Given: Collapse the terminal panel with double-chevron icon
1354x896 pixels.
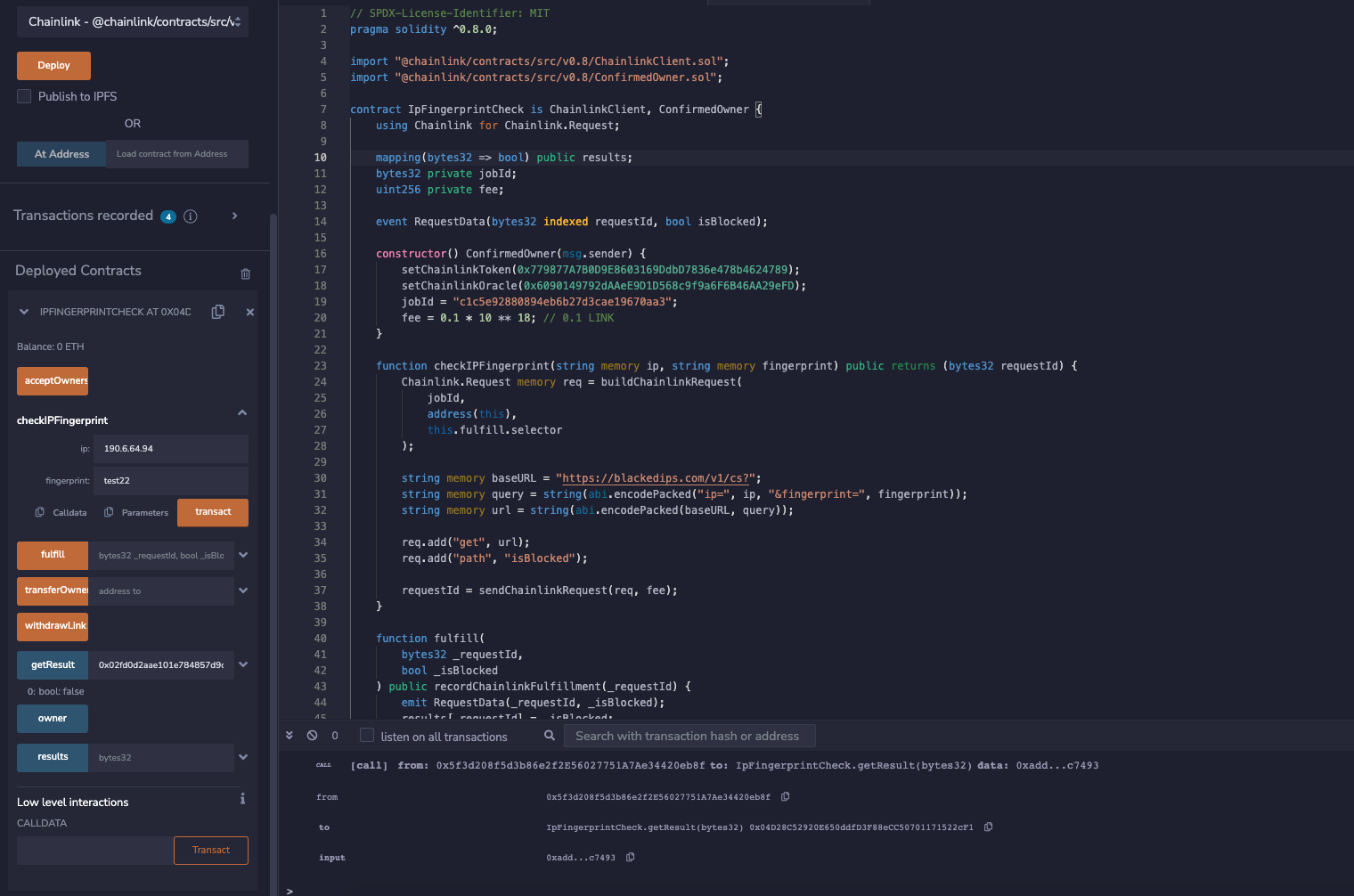Looking at the screenshot, I should (x=290, y=736).
